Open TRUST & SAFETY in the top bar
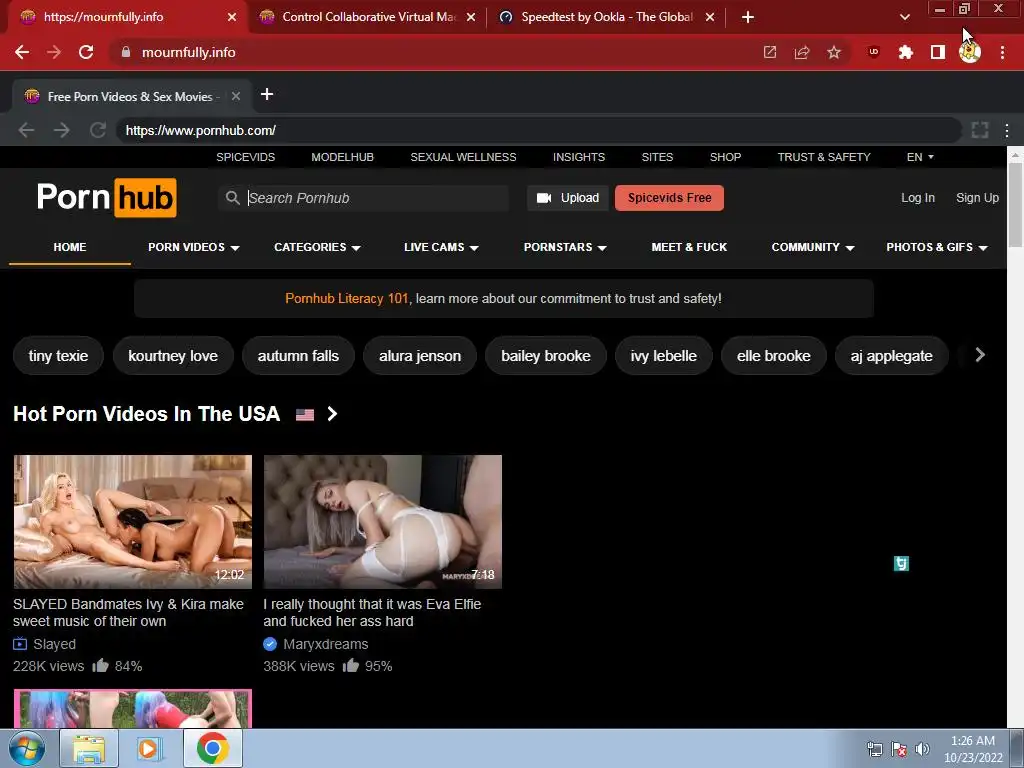 824,157
